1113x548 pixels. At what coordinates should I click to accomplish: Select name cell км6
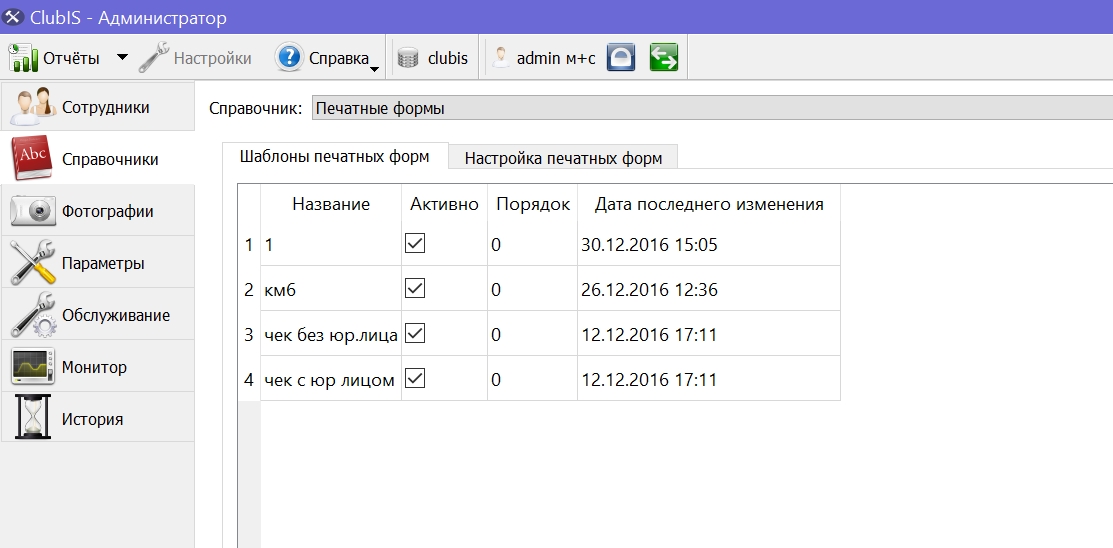pos(331,290)
